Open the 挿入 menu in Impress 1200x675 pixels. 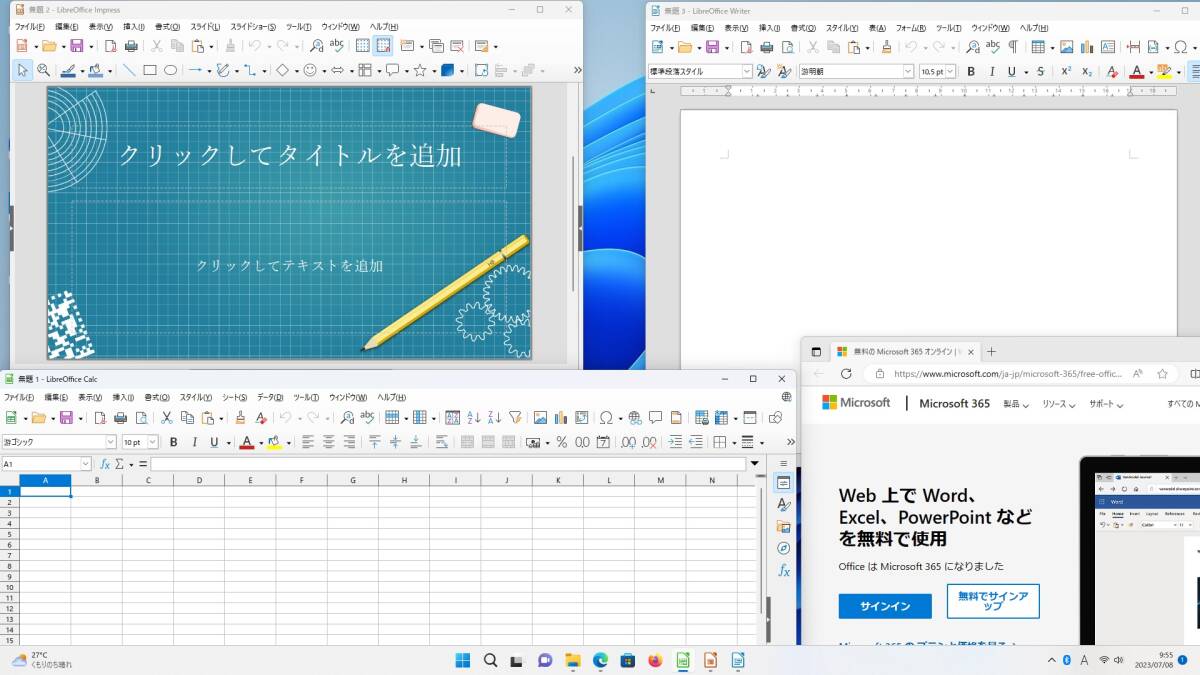133,26
